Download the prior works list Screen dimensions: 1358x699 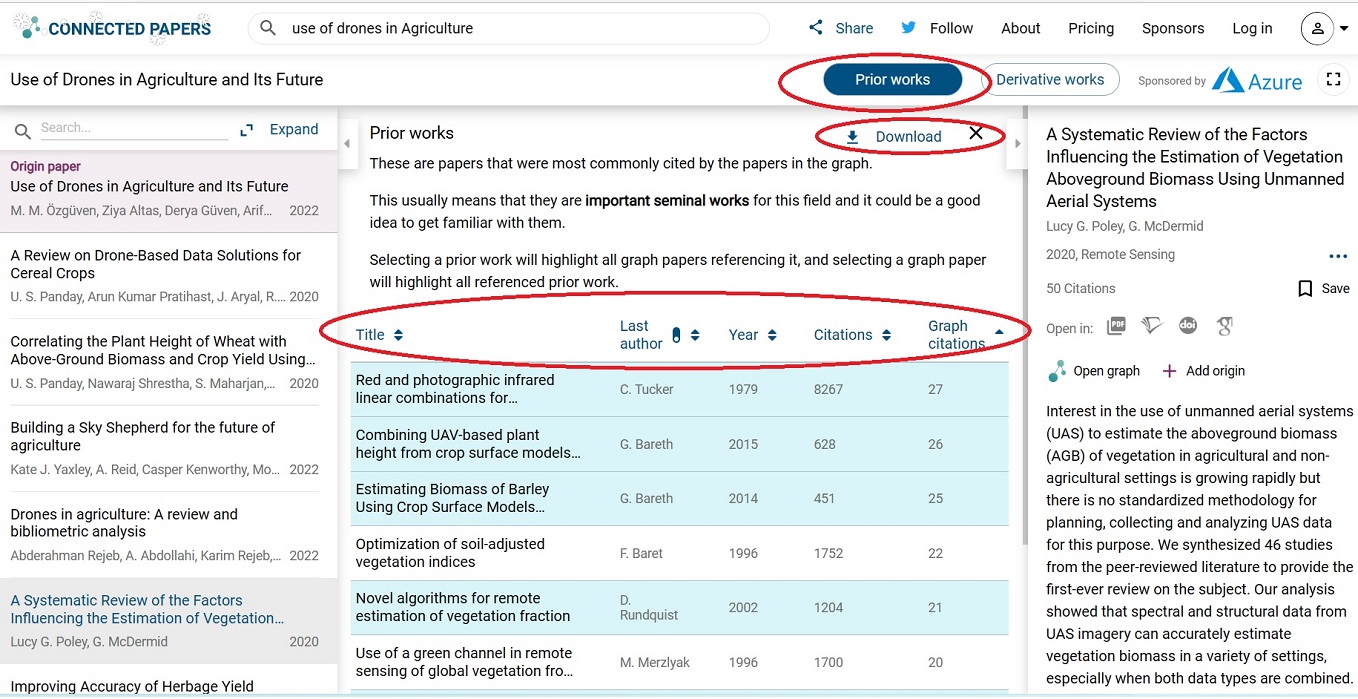pyautogui.click(x=895, y=137)
